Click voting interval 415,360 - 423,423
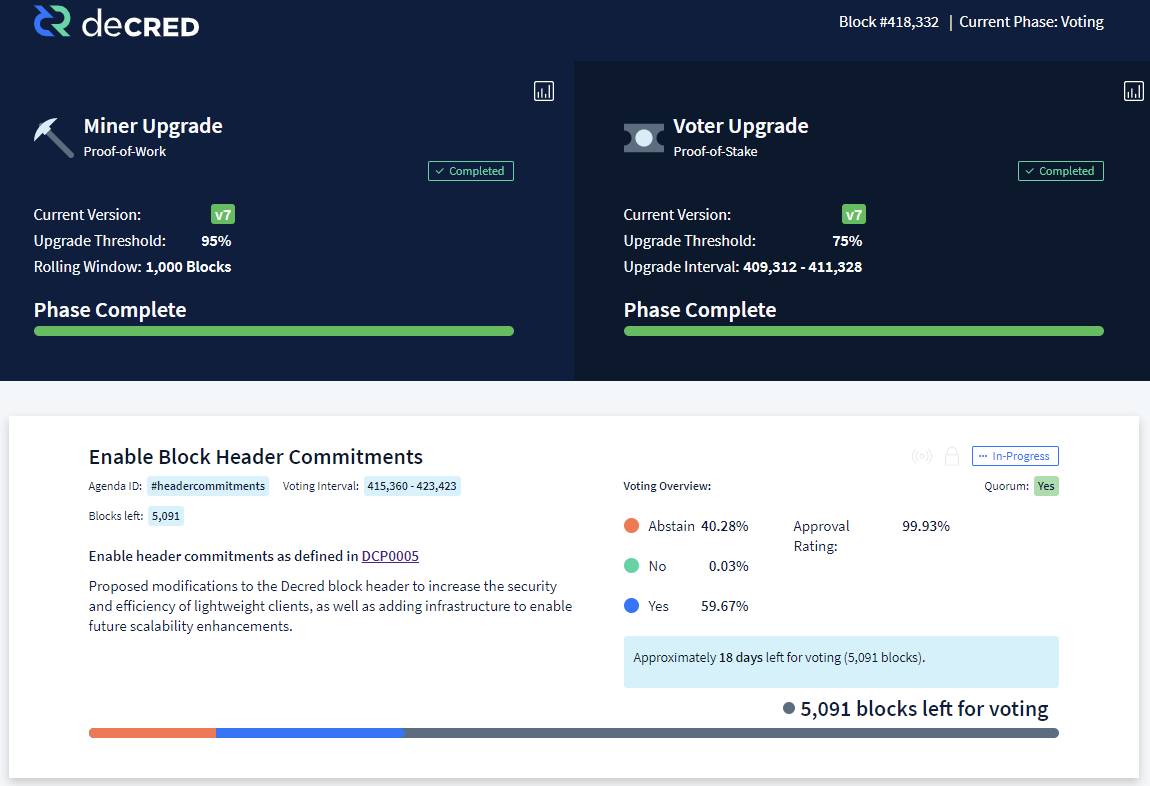Screen dimensions: 1150x786 pyautogui.click(x=412, y=486)
